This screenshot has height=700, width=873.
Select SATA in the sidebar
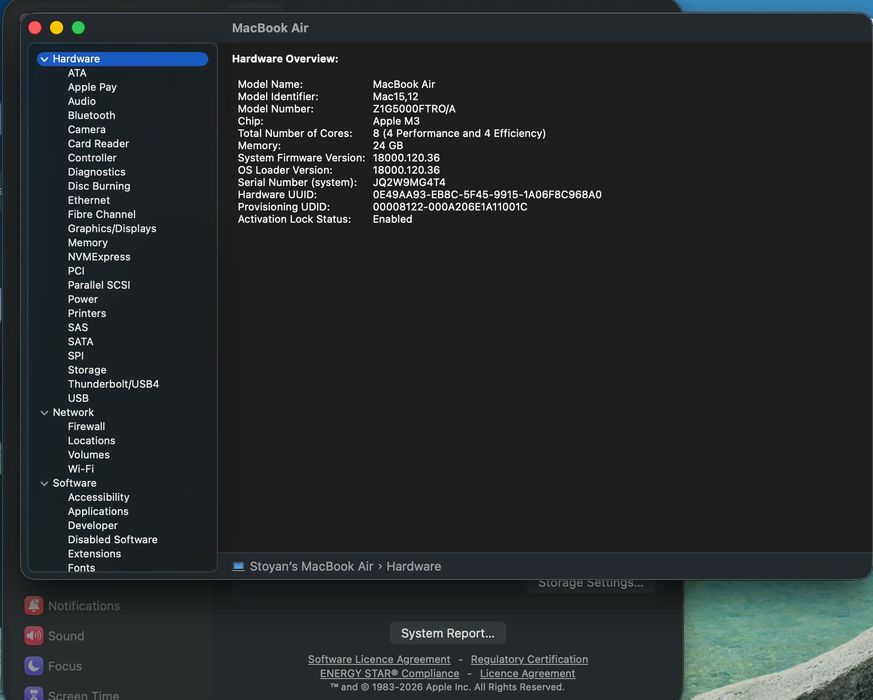[81, 342]
